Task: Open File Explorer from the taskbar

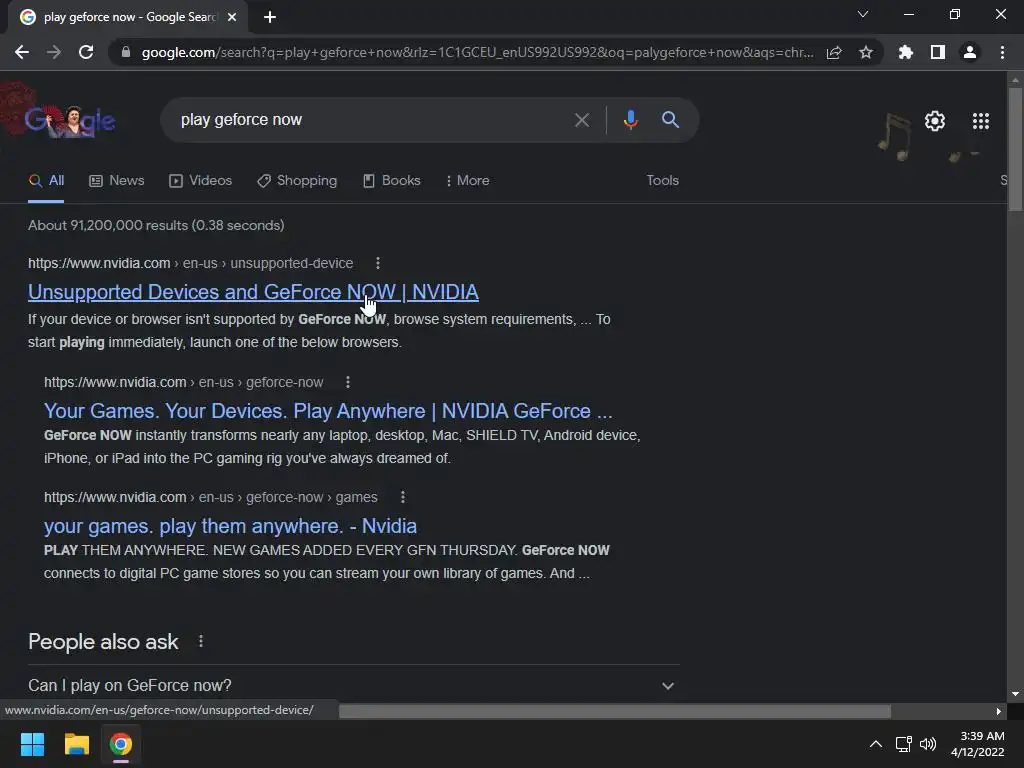Action: pos(76,744)
